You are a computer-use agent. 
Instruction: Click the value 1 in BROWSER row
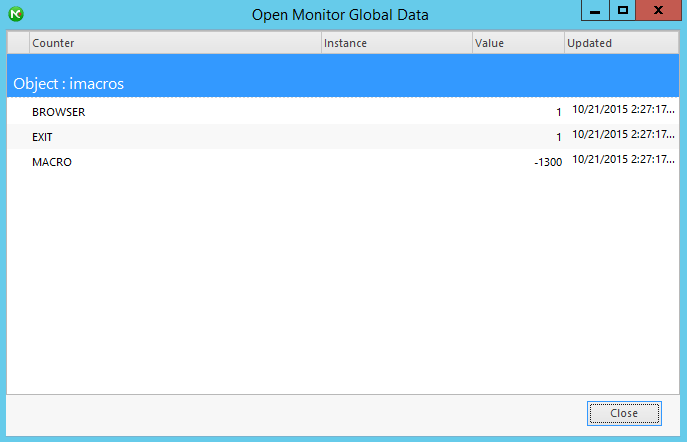point(559,112)
